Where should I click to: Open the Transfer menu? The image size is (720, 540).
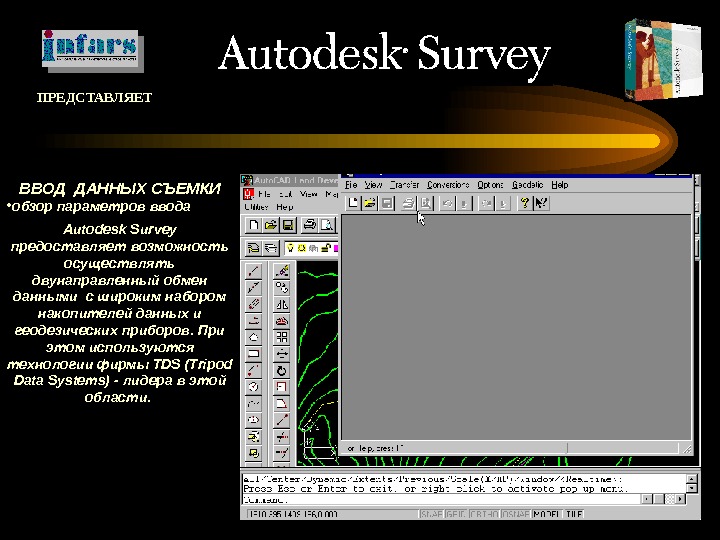pos(404,185)
